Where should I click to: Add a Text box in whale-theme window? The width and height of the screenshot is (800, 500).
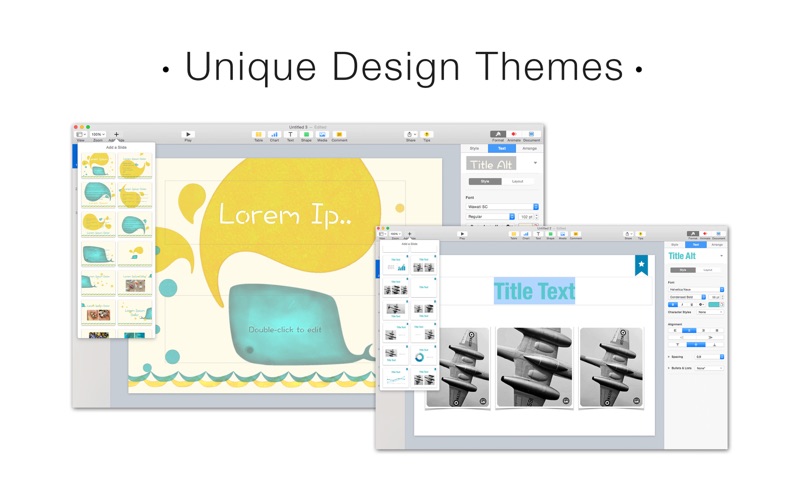point(290,135)
